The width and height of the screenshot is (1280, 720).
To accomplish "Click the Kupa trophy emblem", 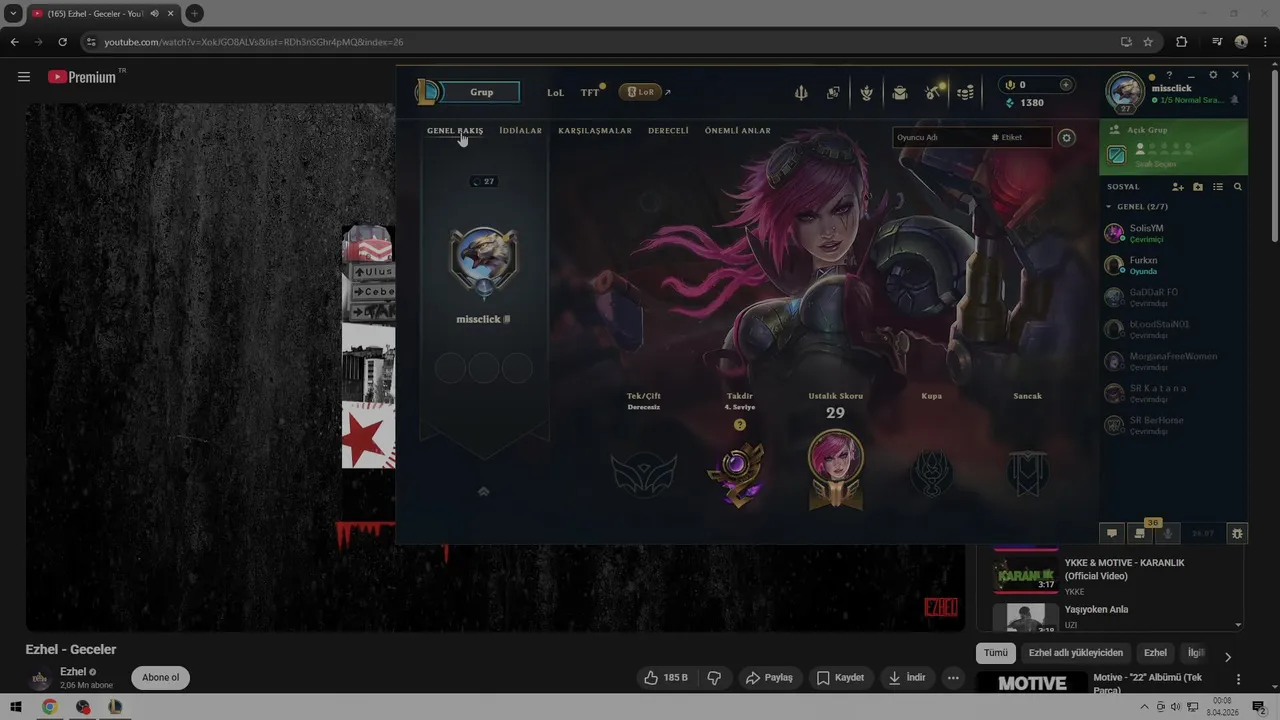I will [931, 474].
